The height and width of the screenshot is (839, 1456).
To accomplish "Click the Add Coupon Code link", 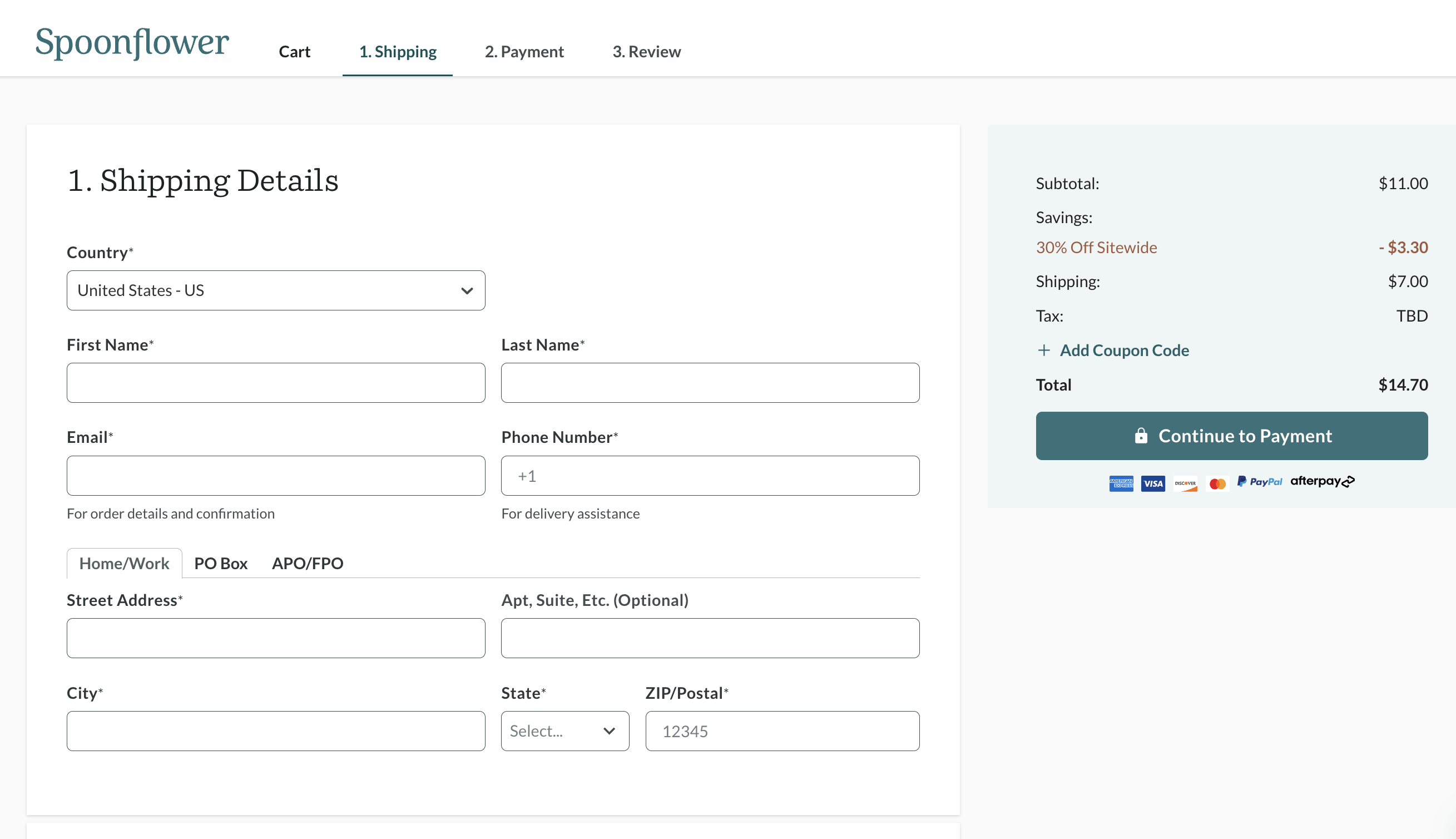I will 1124,350.
